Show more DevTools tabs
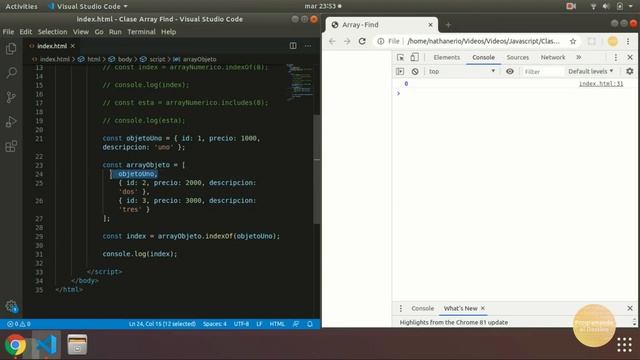Viewport: 640px width, 360px height. pos(579,58)
